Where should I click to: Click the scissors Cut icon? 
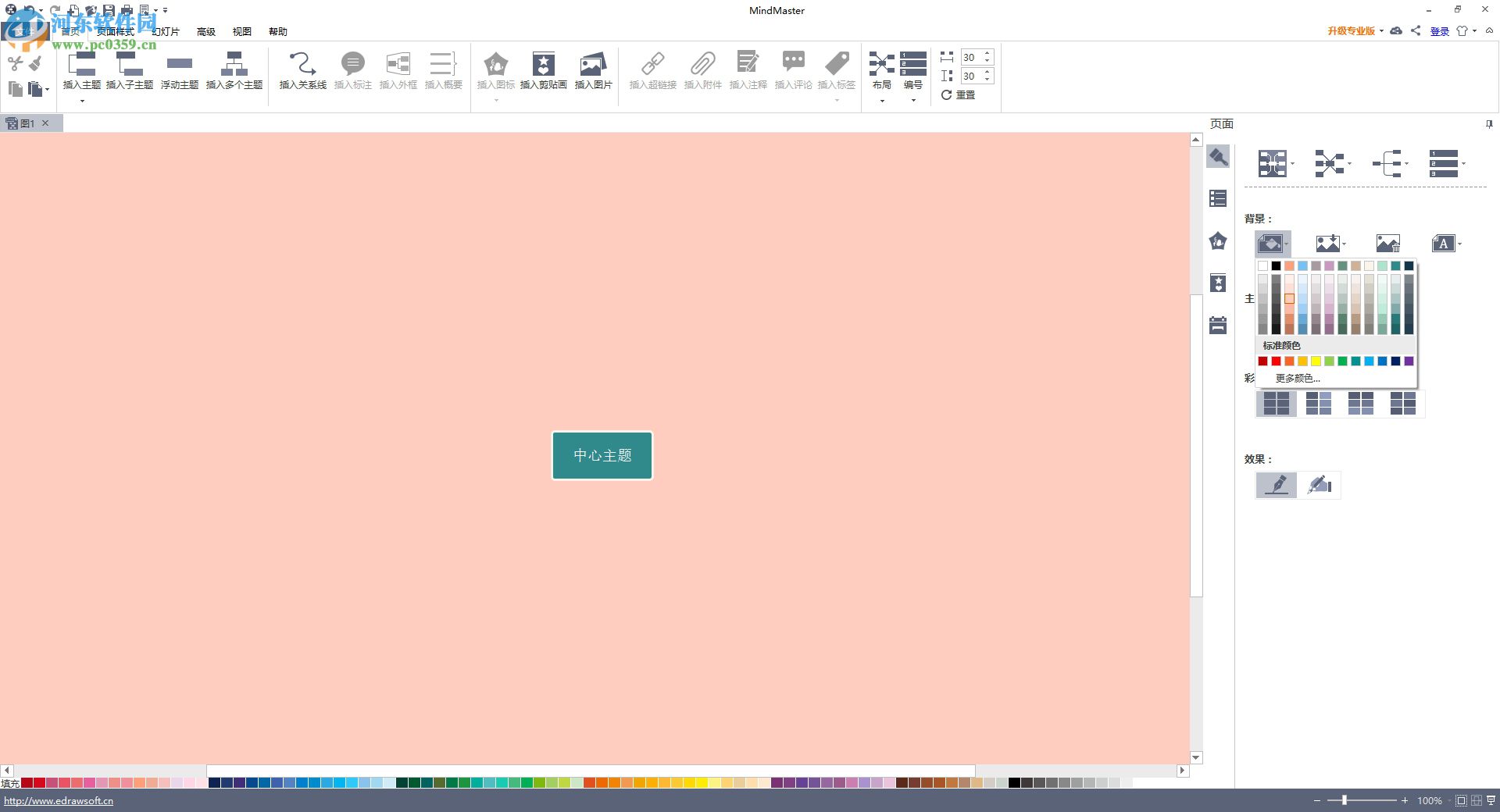tap(15, 63)
